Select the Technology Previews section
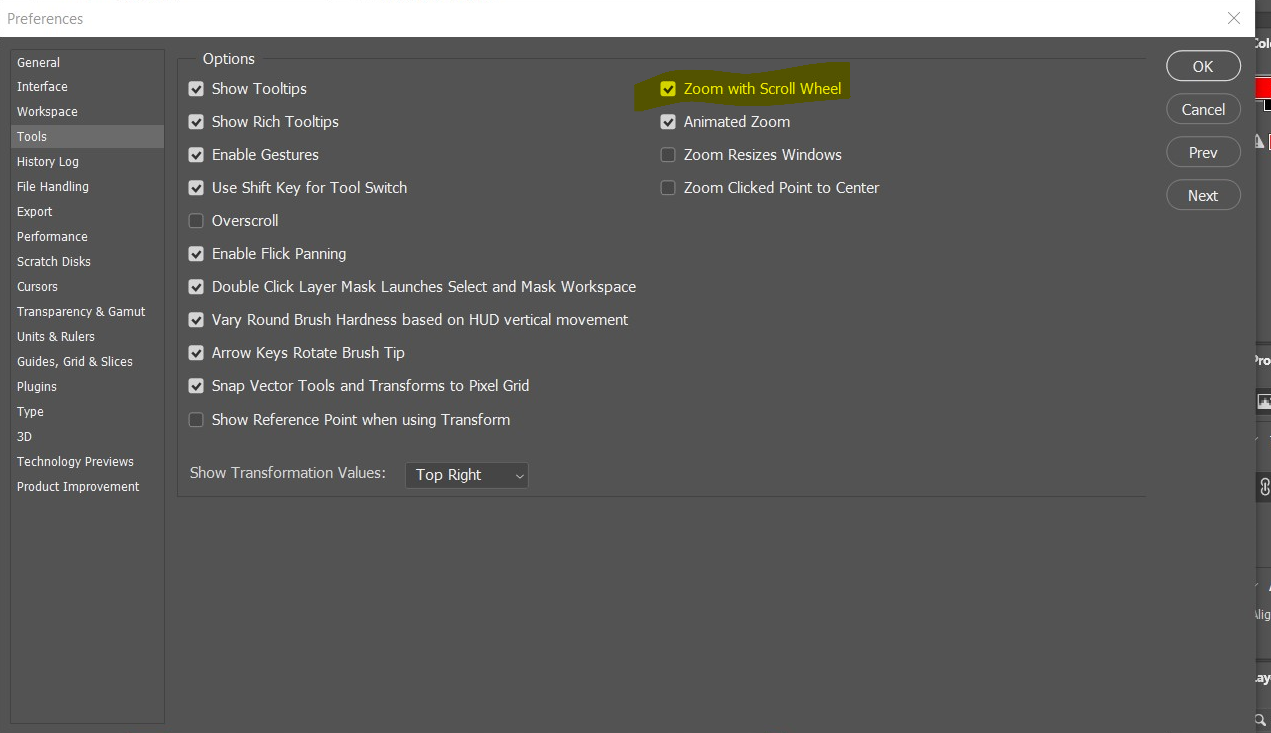The height and width of the screenshot is (733, 1271). [x=75, y=461]
